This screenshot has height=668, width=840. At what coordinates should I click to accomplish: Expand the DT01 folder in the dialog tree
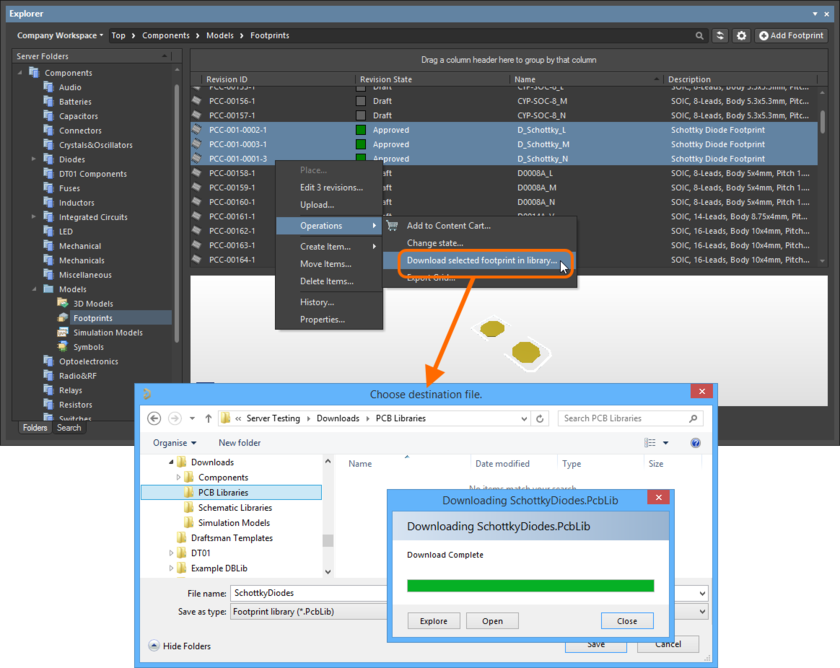click(x=169, y=552)
